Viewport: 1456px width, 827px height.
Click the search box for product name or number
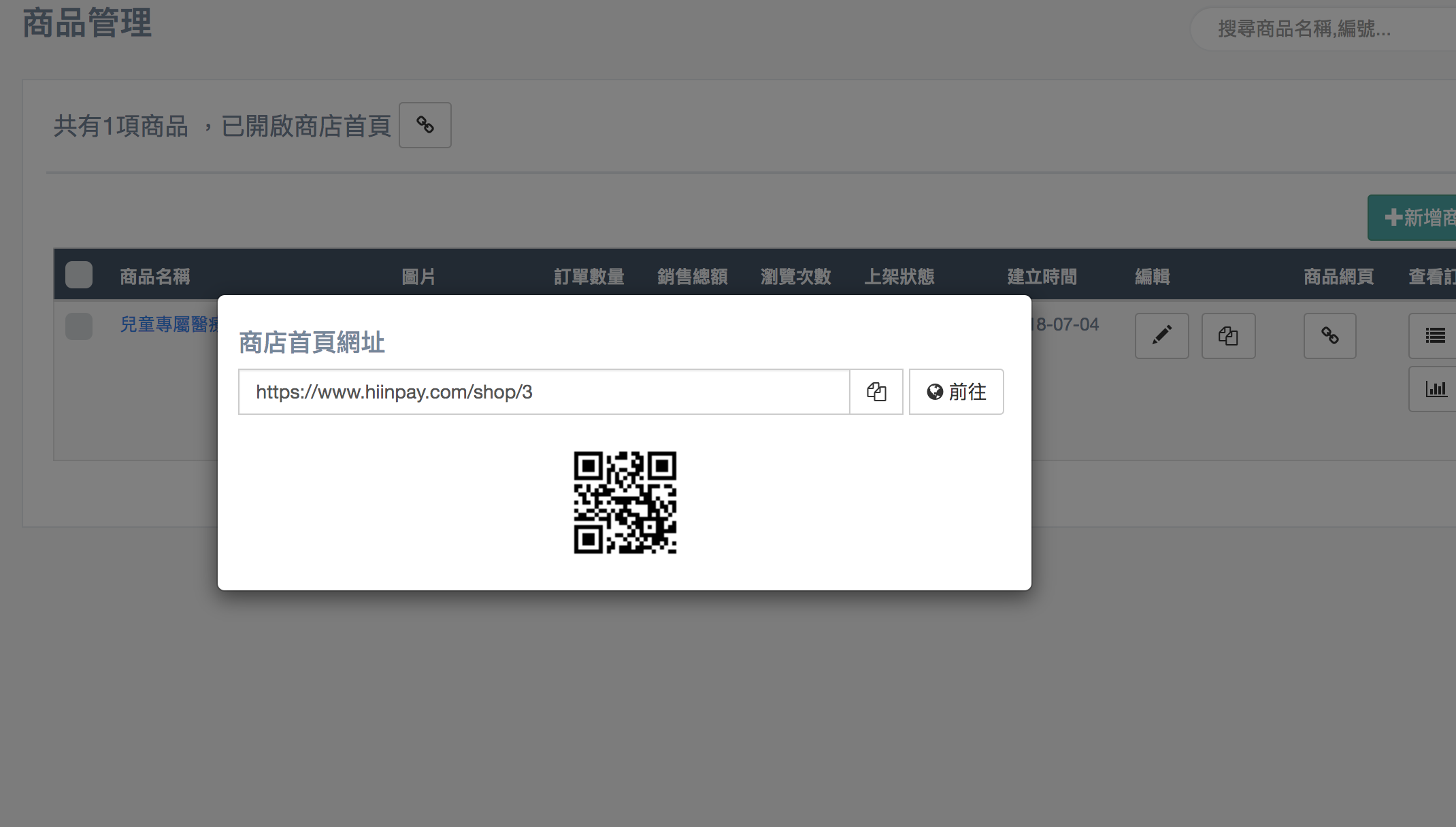pyautogui.click(x=1323, y=29)
